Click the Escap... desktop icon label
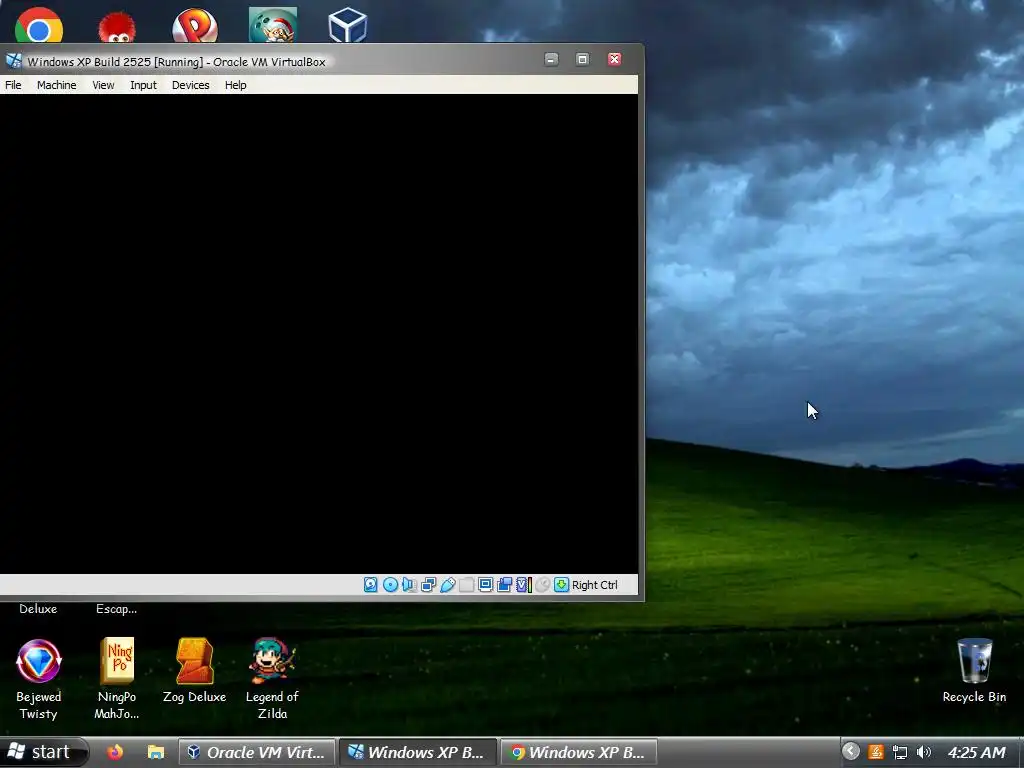 tap(116, 609)
